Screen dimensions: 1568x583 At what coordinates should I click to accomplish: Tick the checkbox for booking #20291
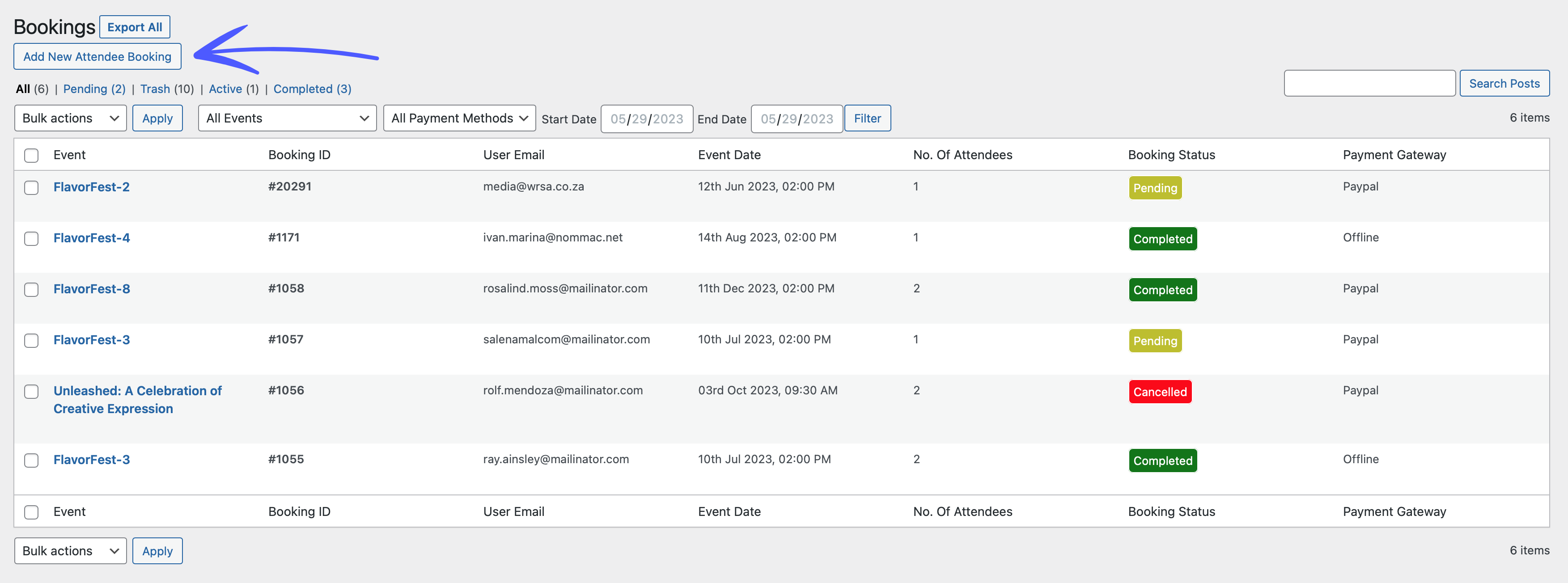(x=31, y=187)
